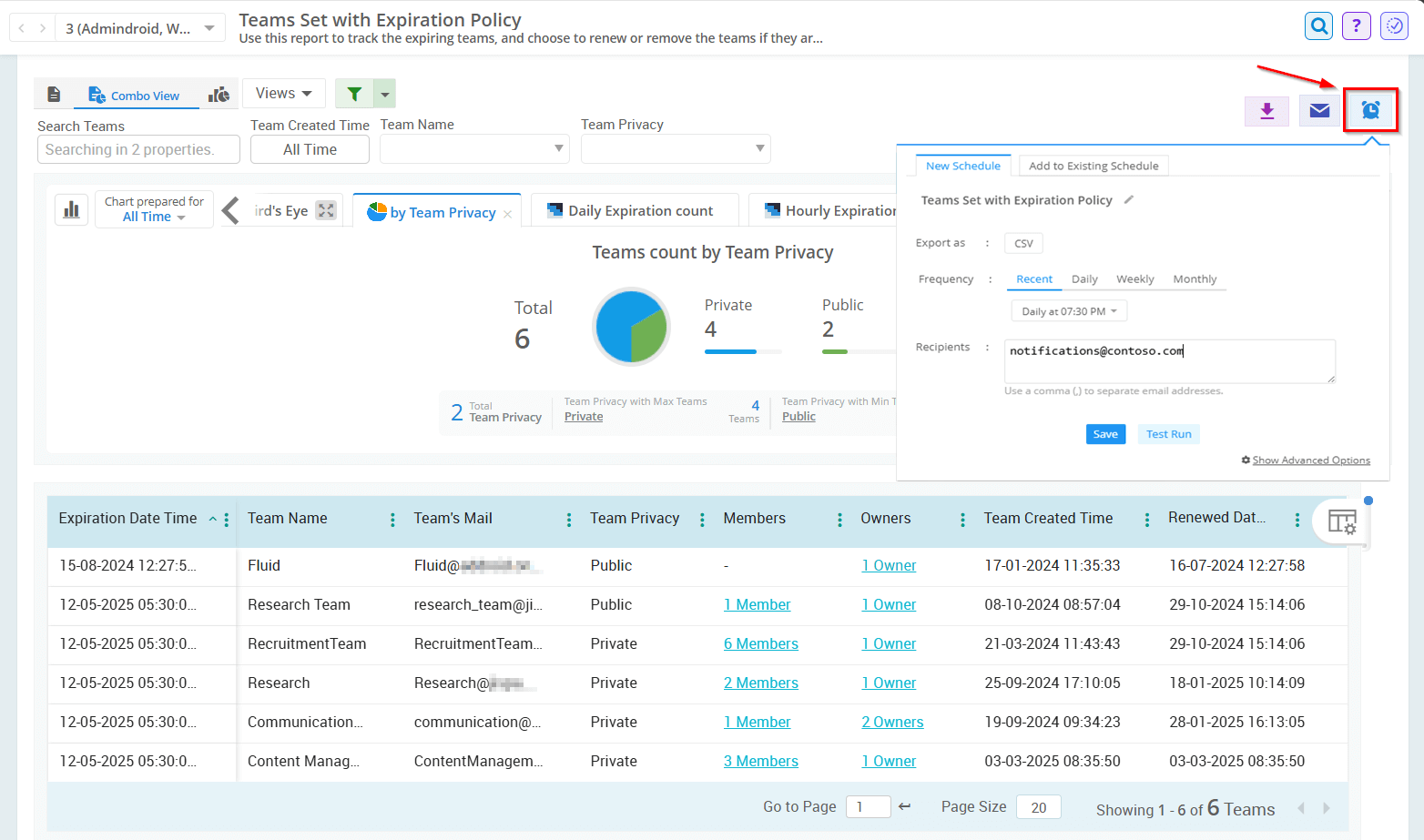Open search via top-right magnifier icon
The height and width of the screenshot is (840, 1424).
click(x=1318, y=25)
